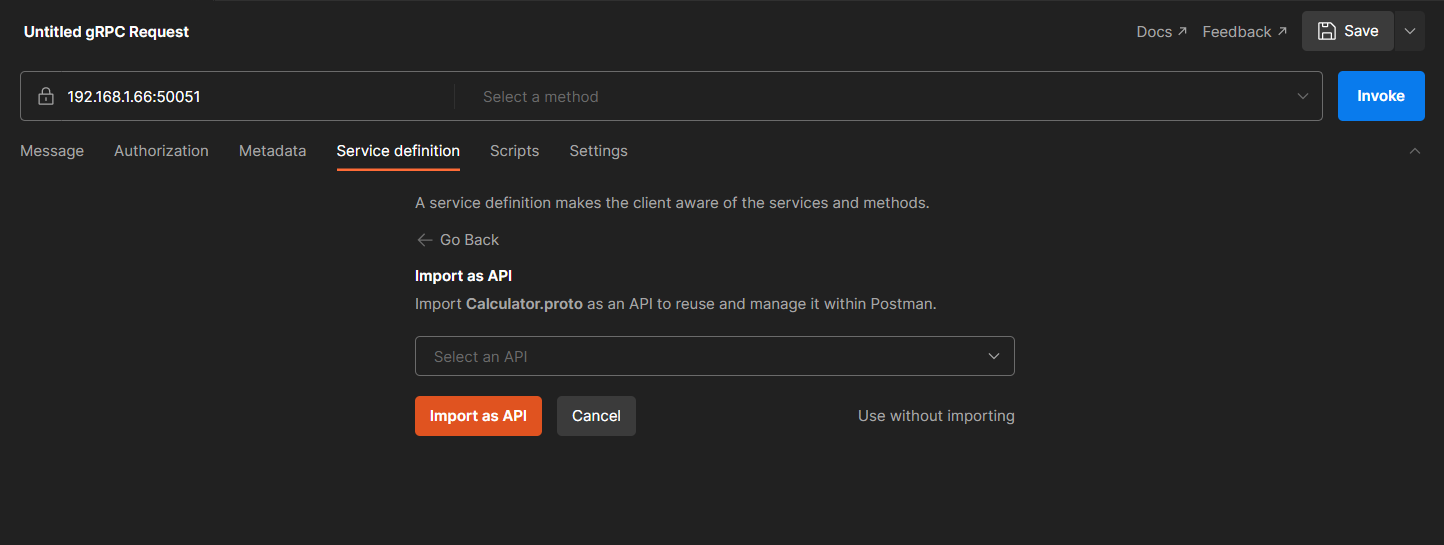Toggle the TLS lock icon in URL bar

[45, 97]
